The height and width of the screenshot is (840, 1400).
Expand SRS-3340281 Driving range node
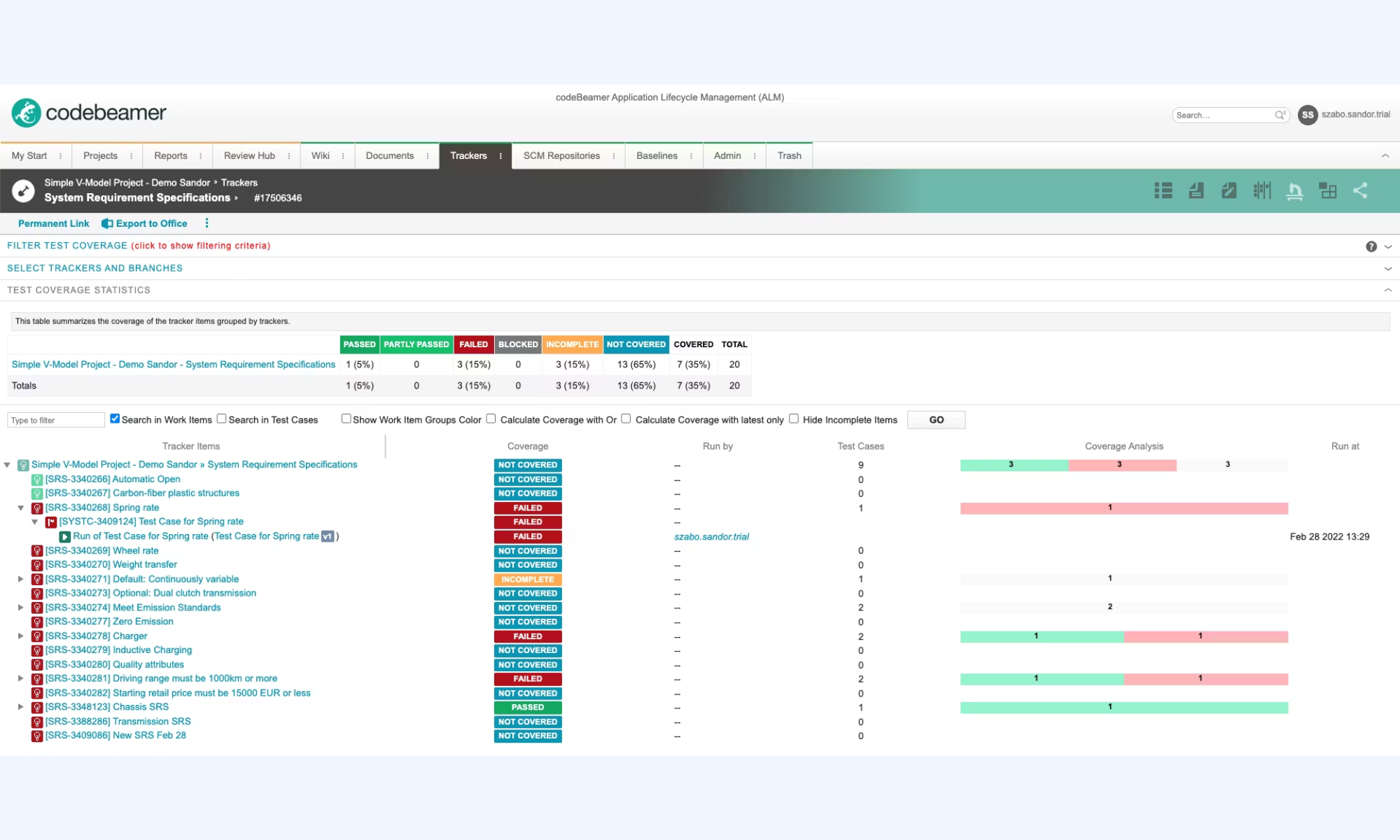click(x=21, y=678)
